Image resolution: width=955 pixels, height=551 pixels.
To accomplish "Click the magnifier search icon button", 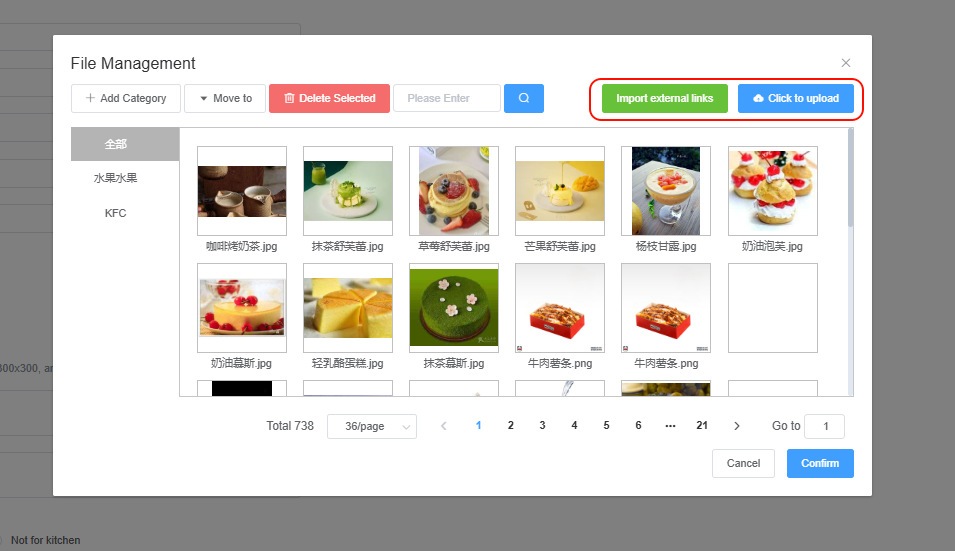I will click(x=524, y=98).
